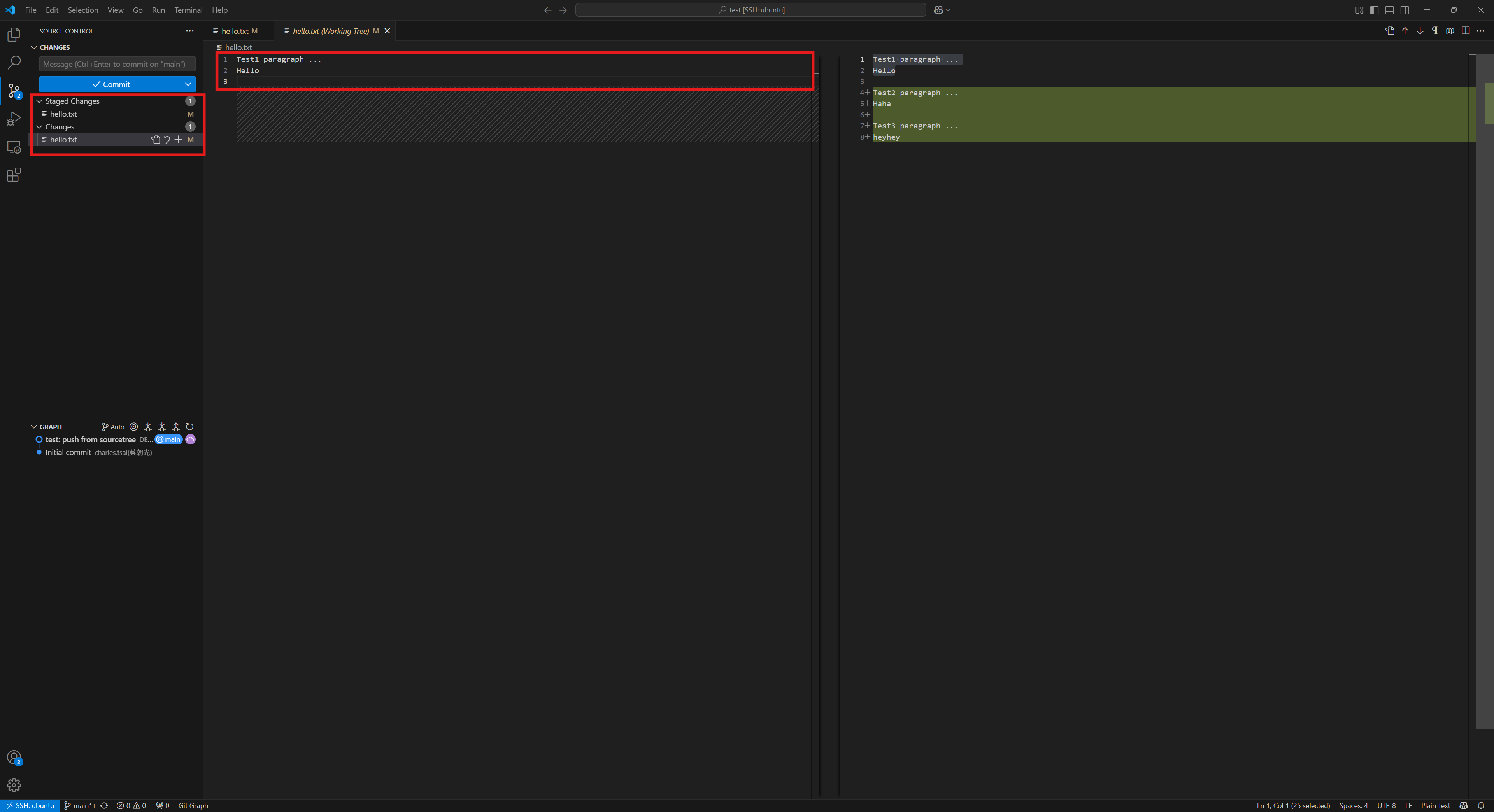Push commits using the Graph push icon
This screenshot has width=1494, height=812.
[x=176, y=427]
